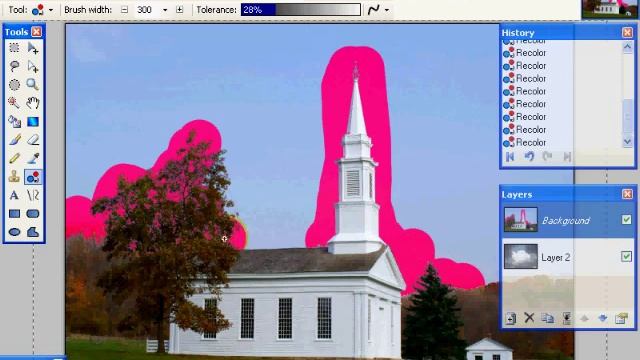Increase the brush width
The height and width of the screenshot is (360, 640).
click(x=180, y=10)
